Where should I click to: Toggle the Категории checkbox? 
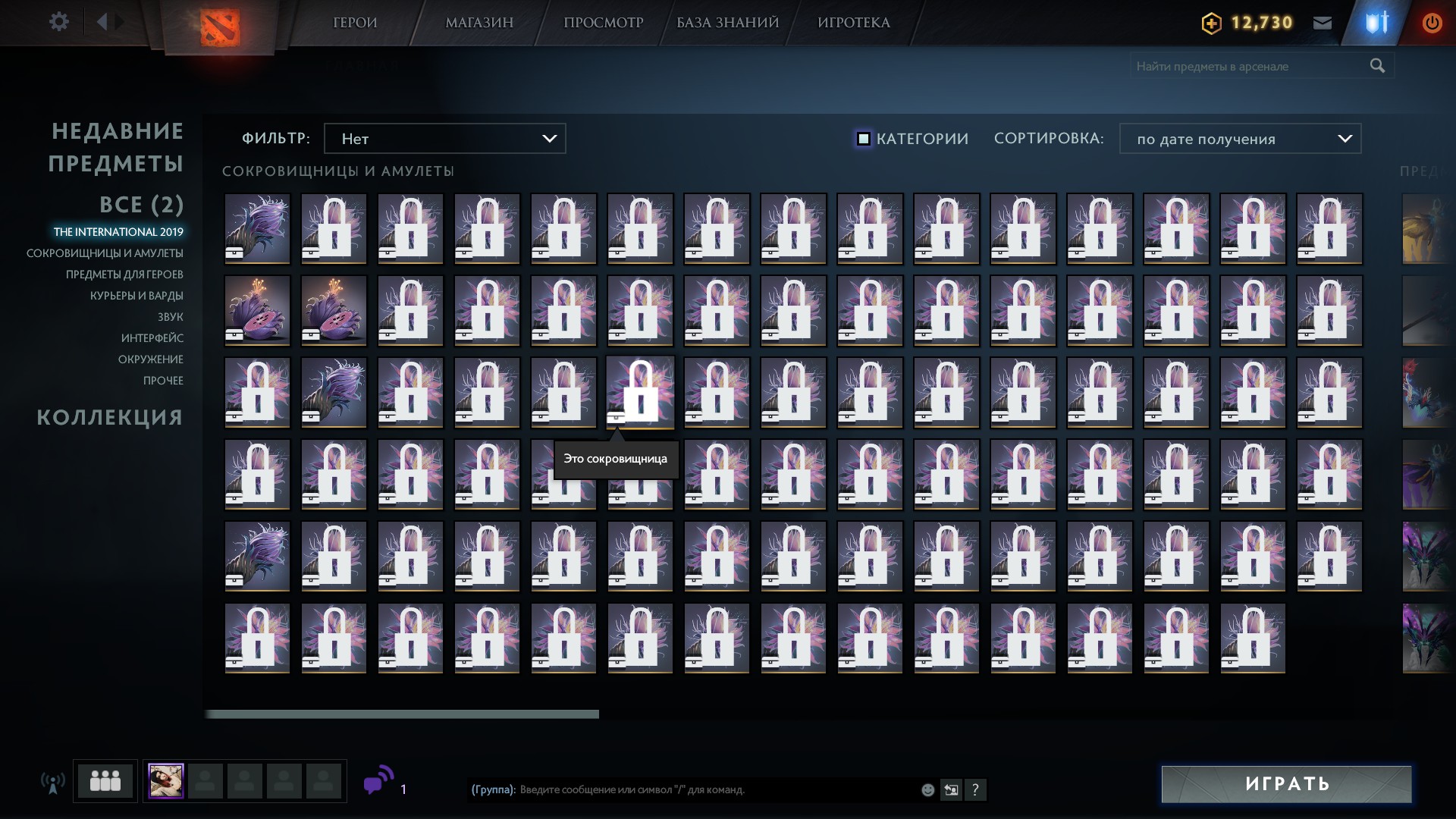pyautogui.click(x=863, y=139)
